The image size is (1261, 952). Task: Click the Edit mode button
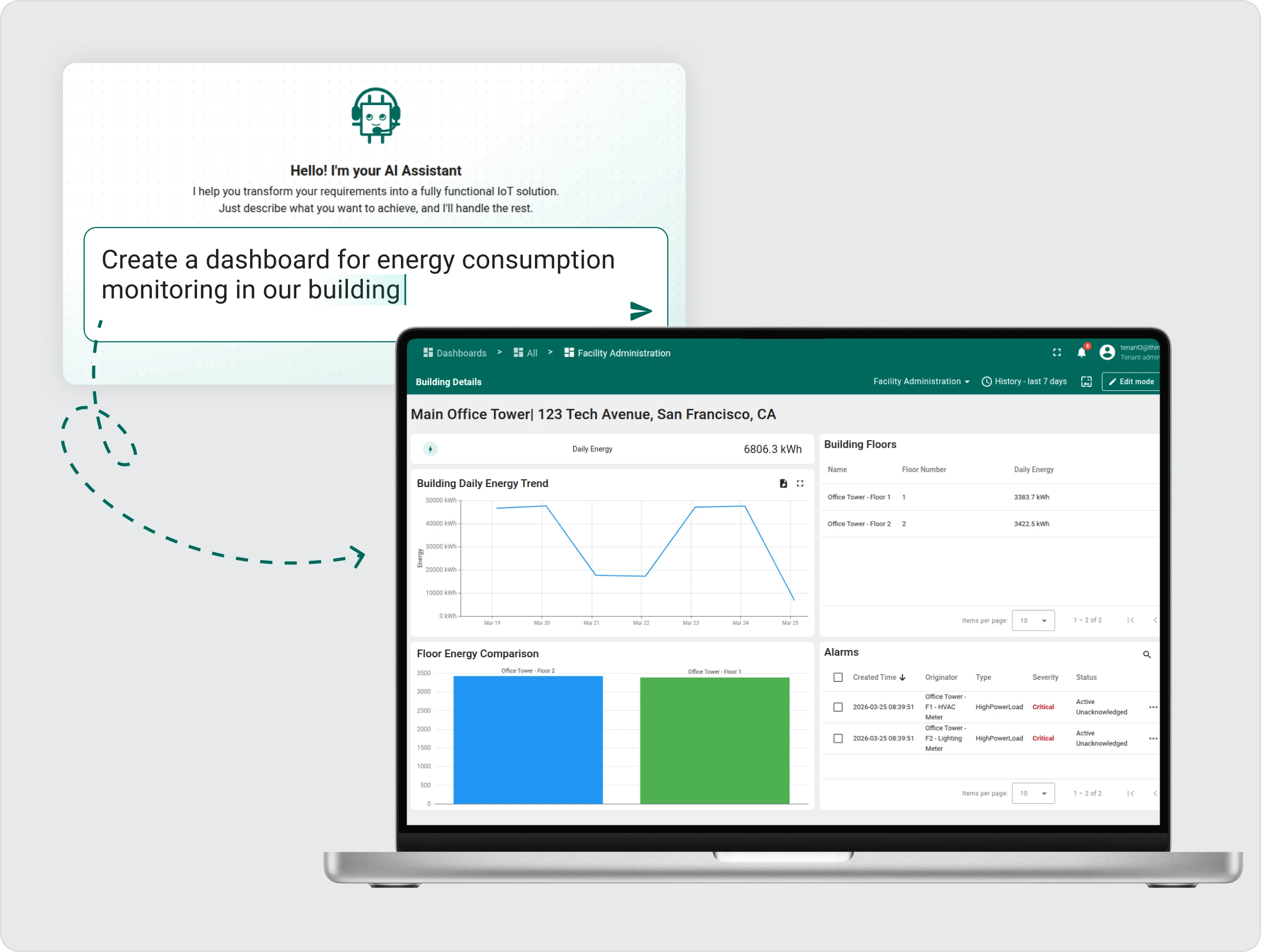click(1131, 381)
